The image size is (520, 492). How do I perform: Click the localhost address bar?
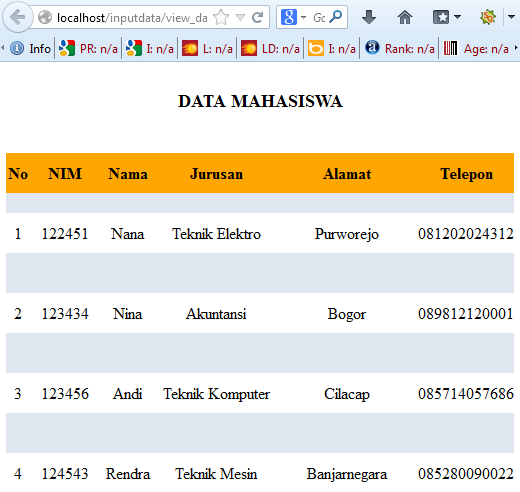click(132, 17)
